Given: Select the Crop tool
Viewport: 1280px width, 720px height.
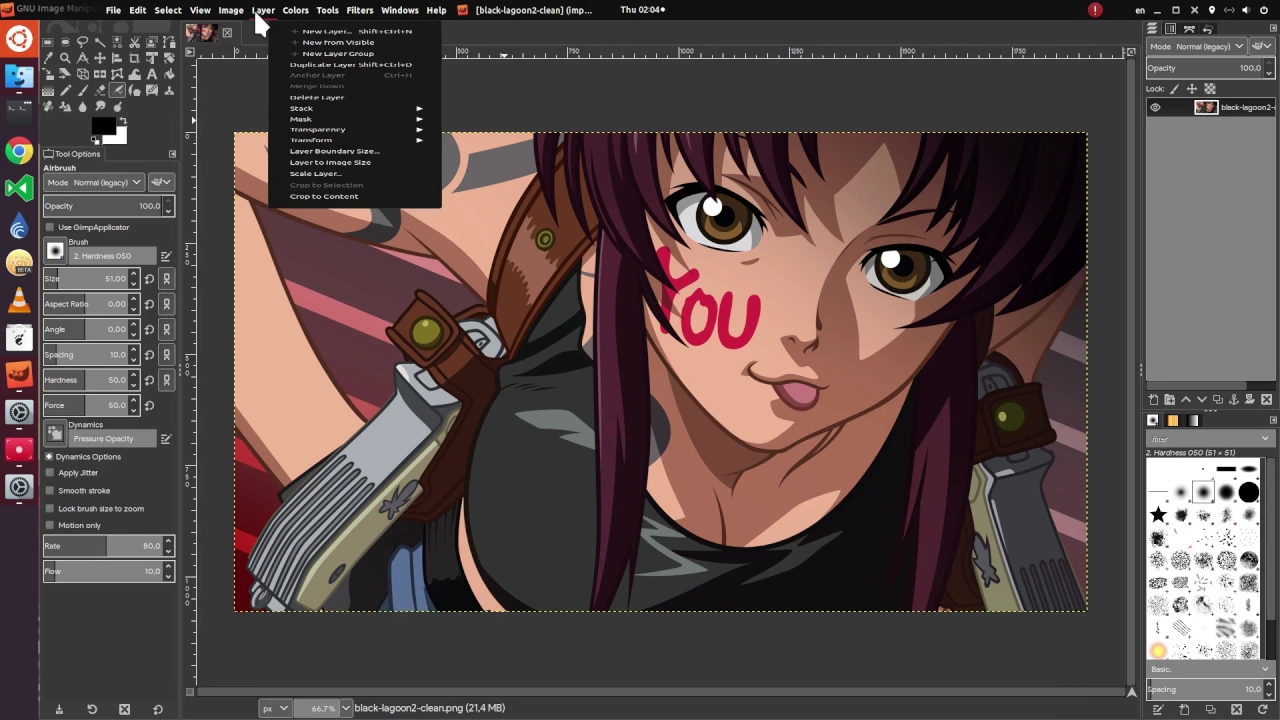Looking at the screenshot, I should (x=134, y=58).
